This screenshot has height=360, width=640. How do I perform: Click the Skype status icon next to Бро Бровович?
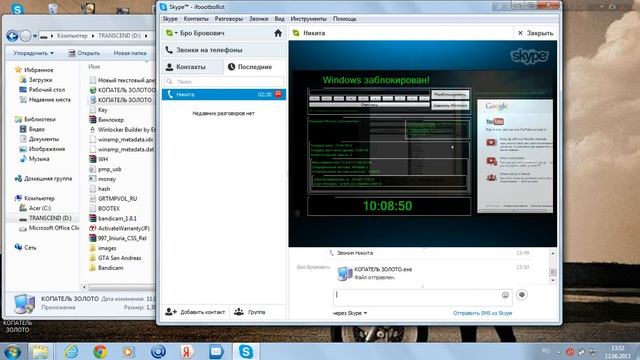pyautogui.click(x=169, y=33)
